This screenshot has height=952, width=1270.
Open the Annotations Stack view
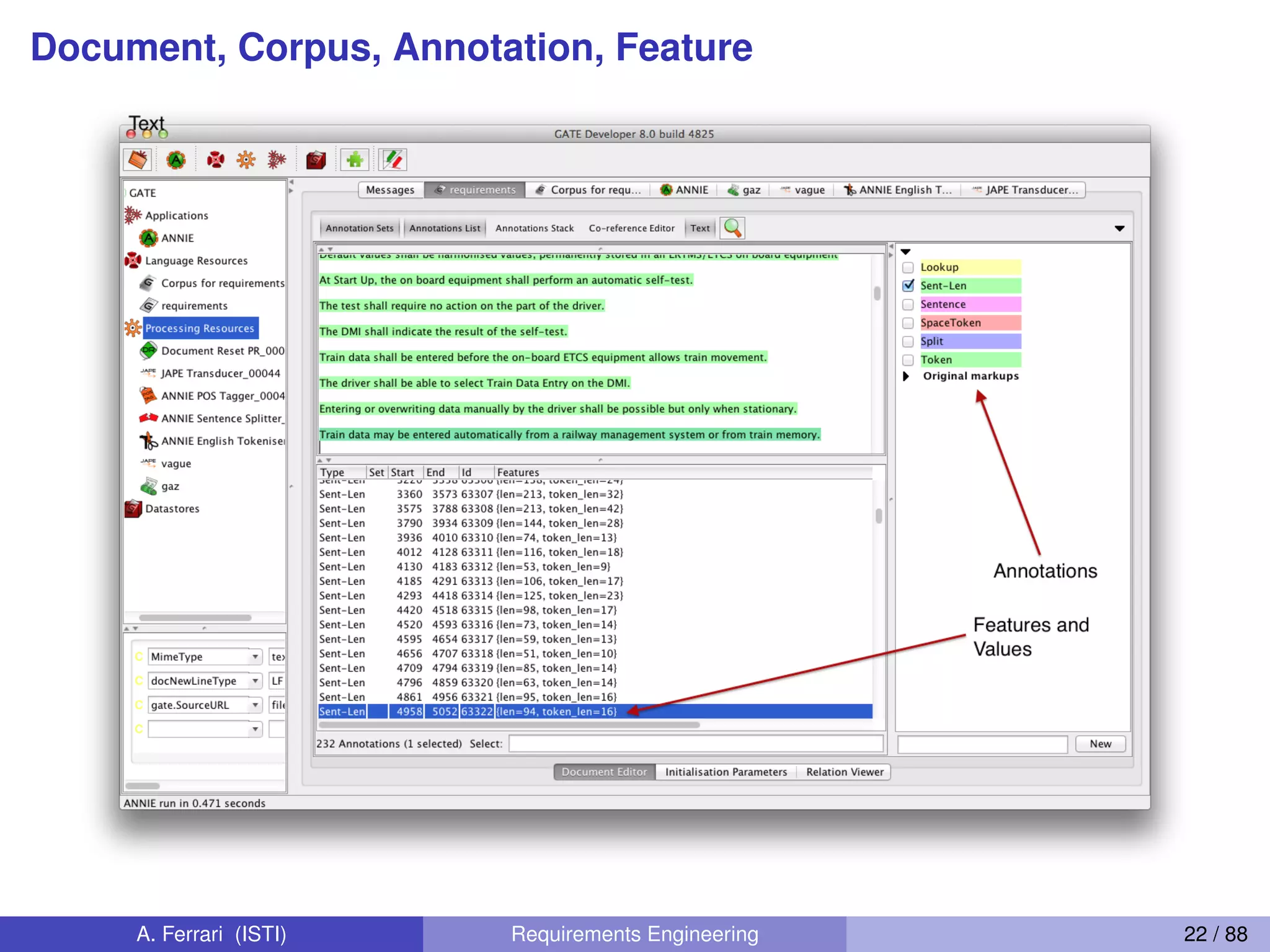coord(535,228)
